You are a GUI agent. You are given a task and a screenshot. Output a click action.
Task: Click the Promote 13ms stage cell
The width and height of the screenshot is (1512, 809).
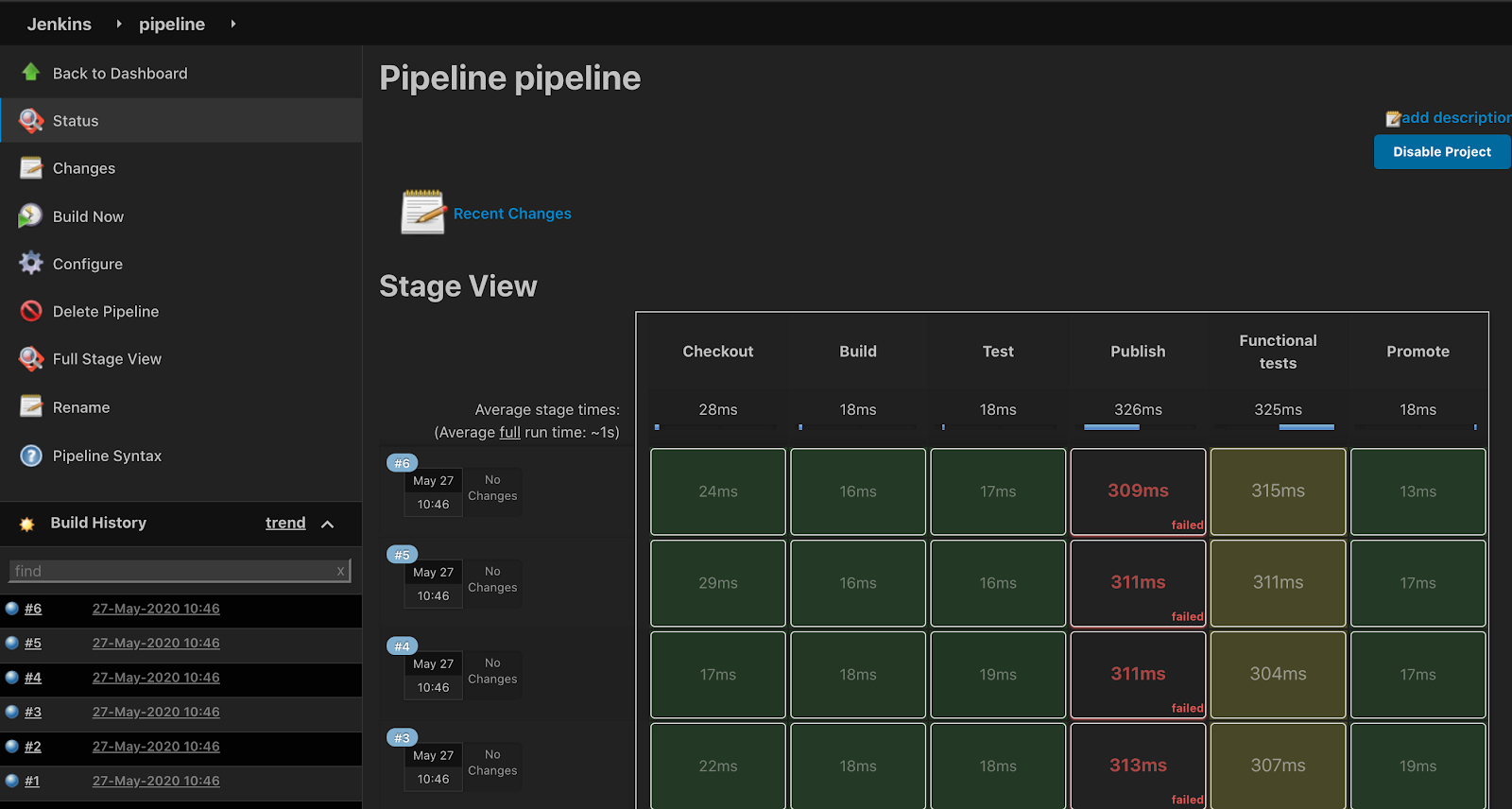pyautogui.click(x=1417, y=491)
